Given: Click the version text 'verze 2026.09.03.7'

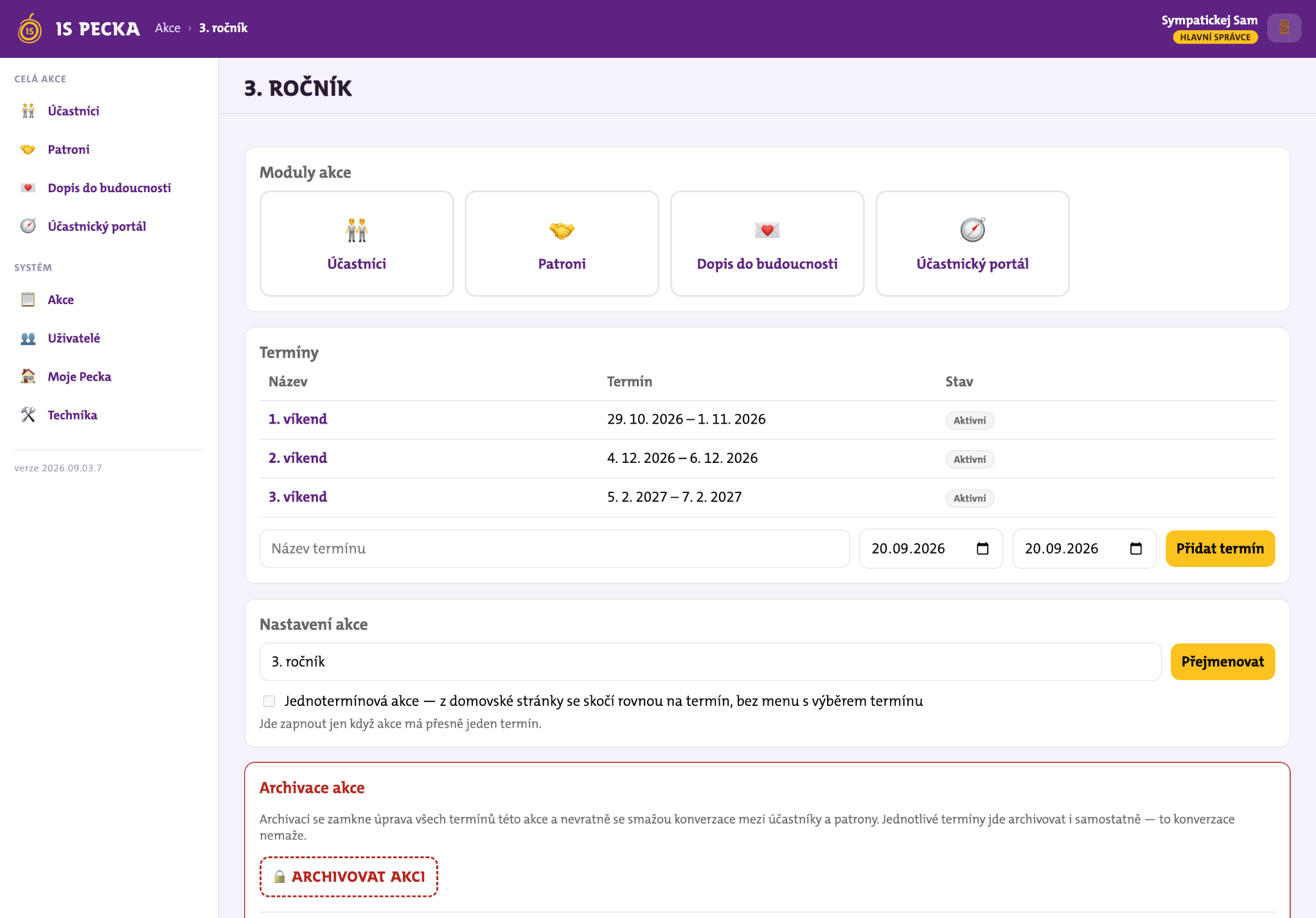Looking at the screenshot, I should pyautogui.click(x=58, y=468).
